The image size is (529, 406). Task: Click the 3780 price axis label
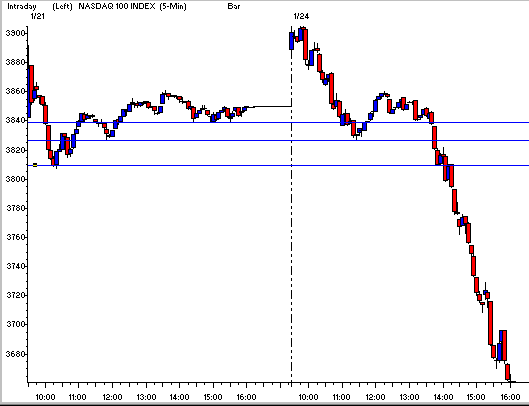pyautogui.click(x=15, y=208)
